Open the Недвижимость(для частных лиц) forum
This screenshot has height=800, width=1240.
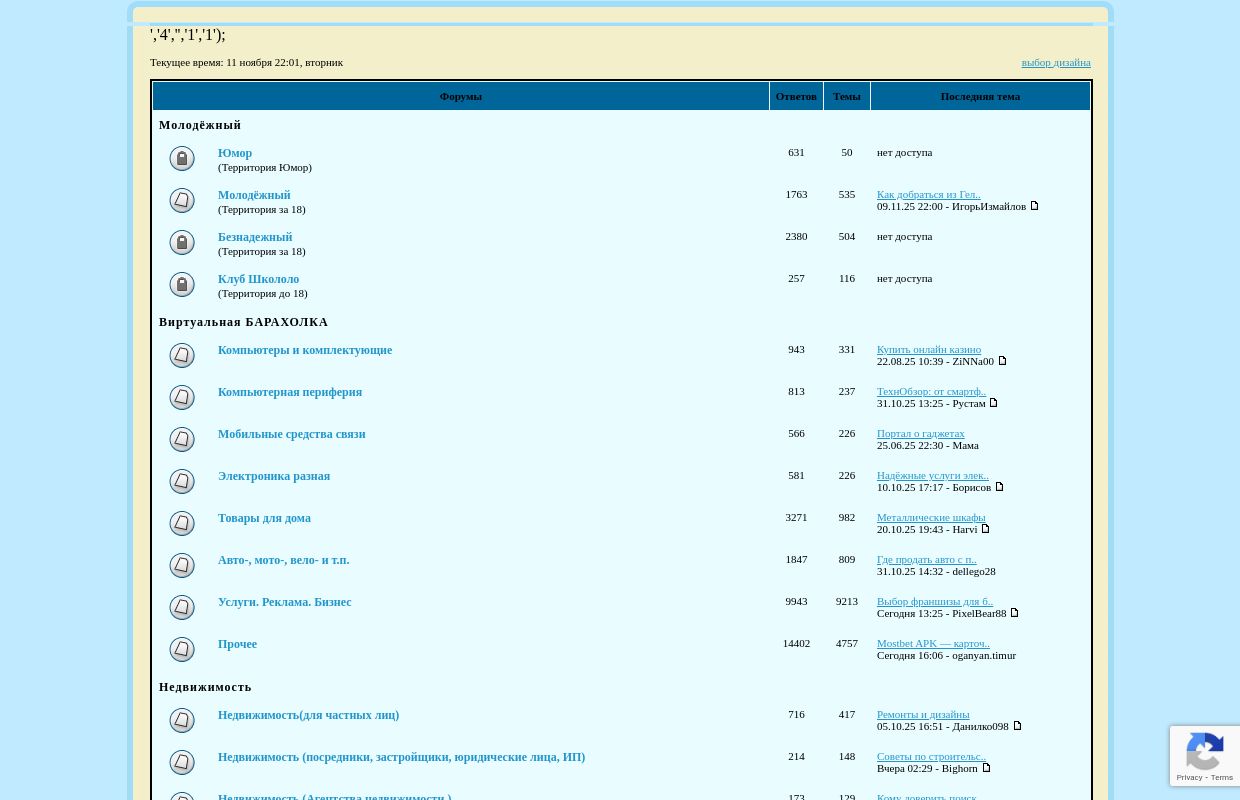[308, 715]
